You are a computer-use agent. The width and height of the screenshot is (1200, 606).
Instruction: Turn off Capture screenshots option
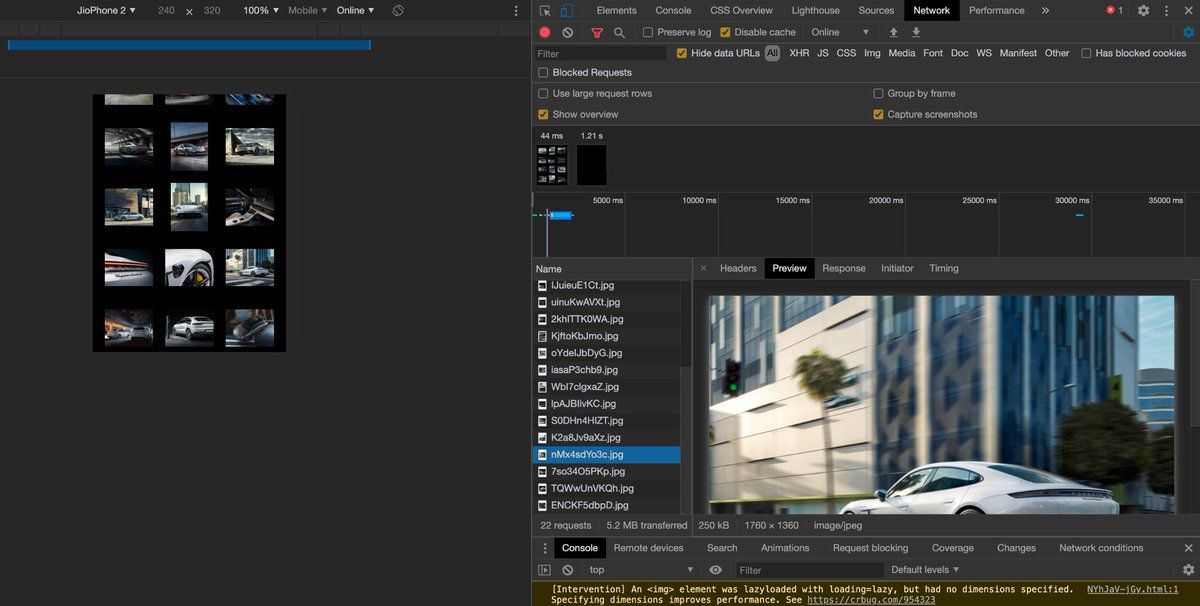coord(879,115)
